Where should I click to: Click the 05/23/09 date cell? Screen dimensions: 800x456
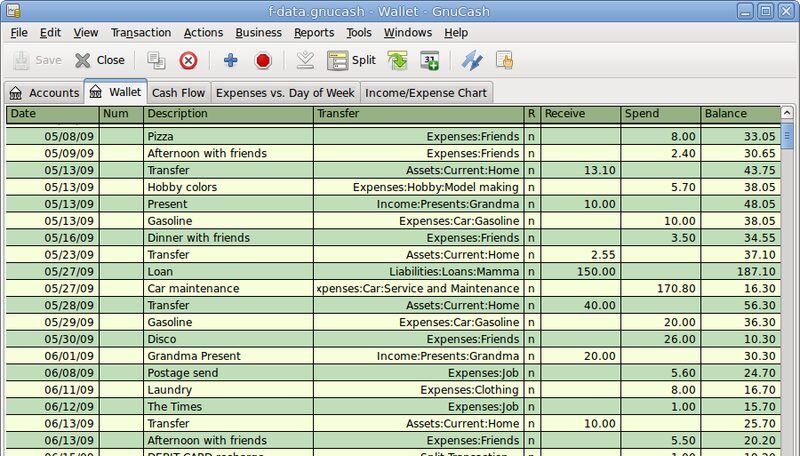click(x=53, y=255)
